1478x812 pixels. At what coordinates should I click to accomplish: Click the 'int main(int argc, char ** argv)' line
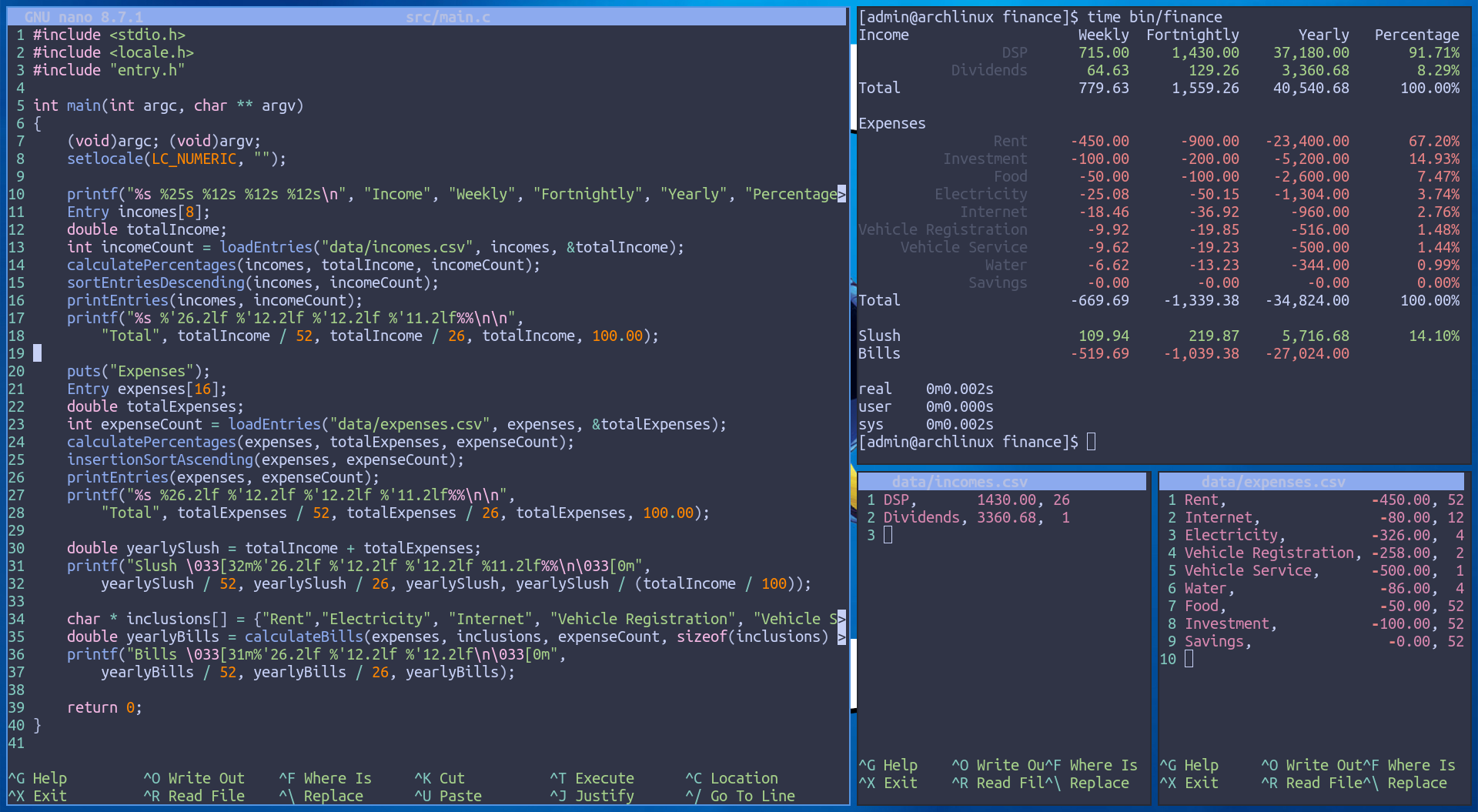[x=169, y=105]
